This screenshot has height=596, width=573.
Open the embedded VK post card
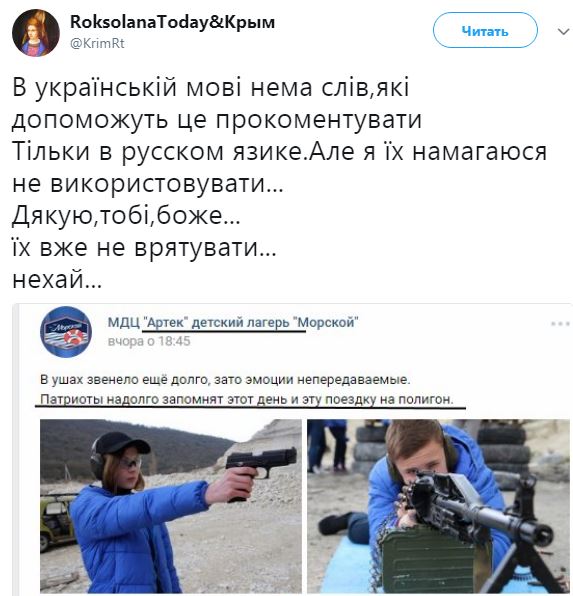[292, 449]
